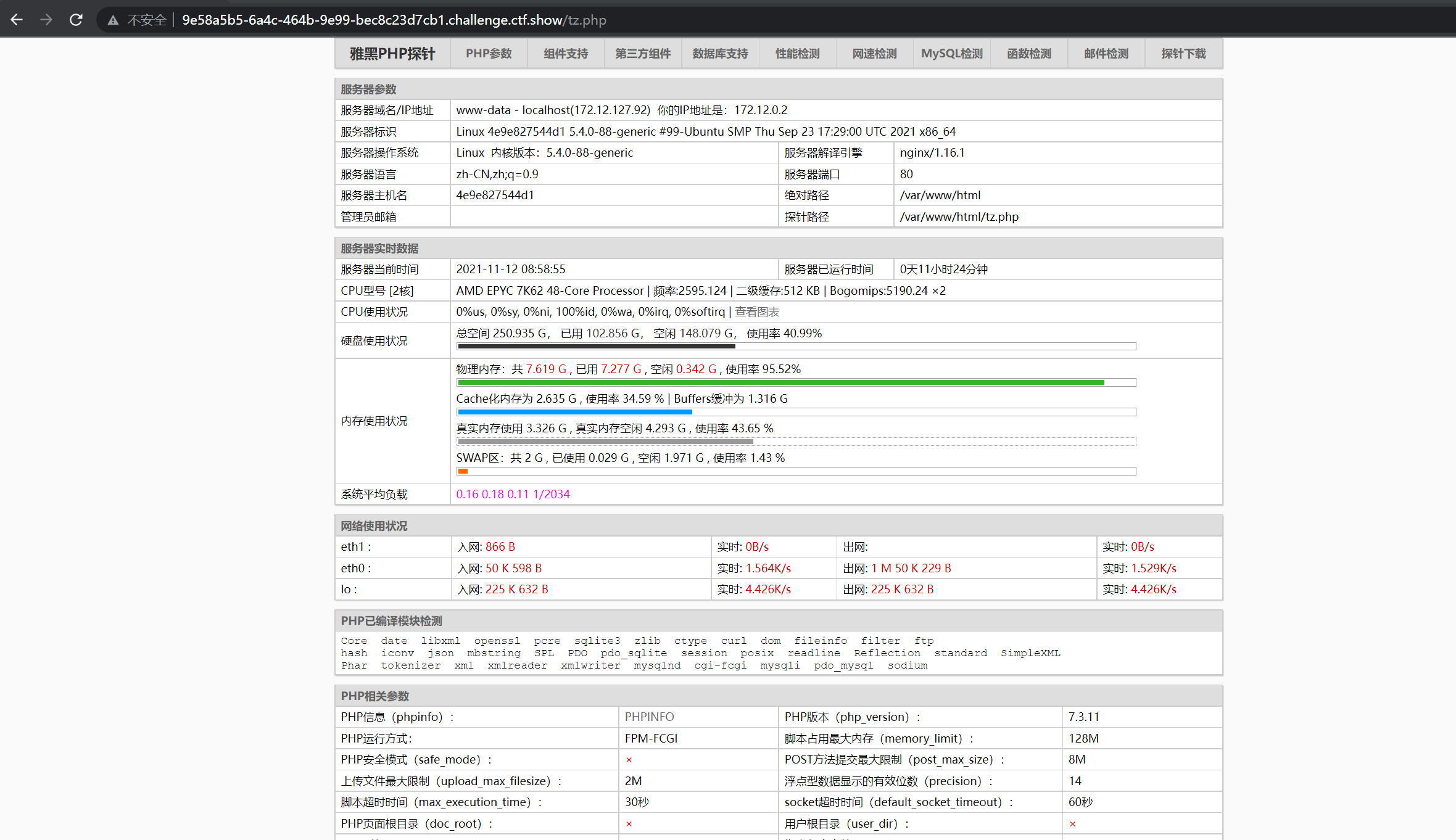This screenshot has width=1456, height=840.
Task: Open the PHP参数 navigation tab
Action: (x=489, y=54)
